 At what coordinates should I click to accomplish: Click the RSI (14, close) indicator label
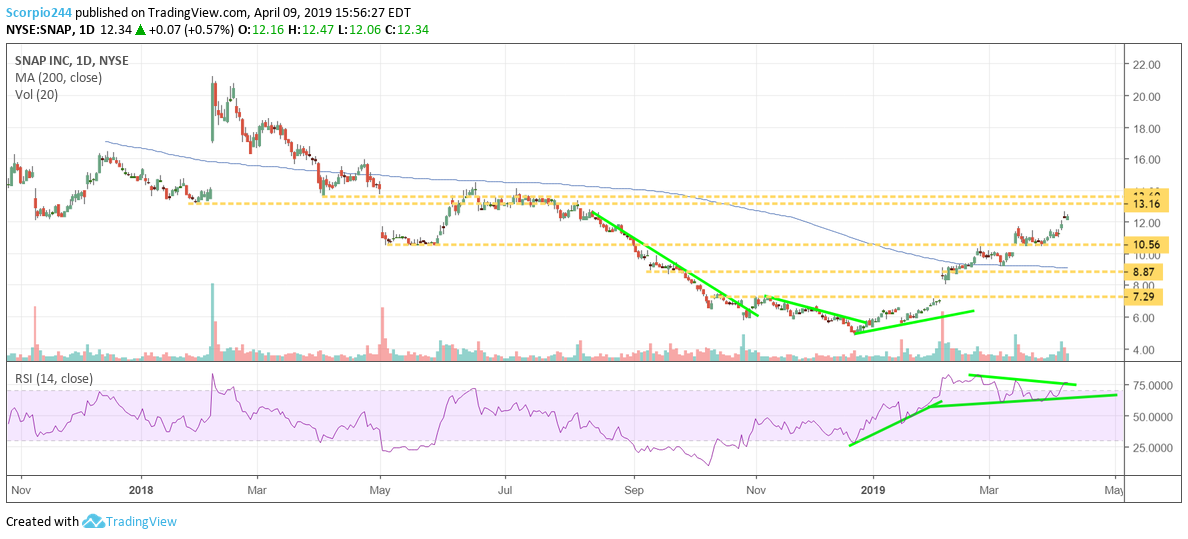pyautogui.click(x=52, y=378)
